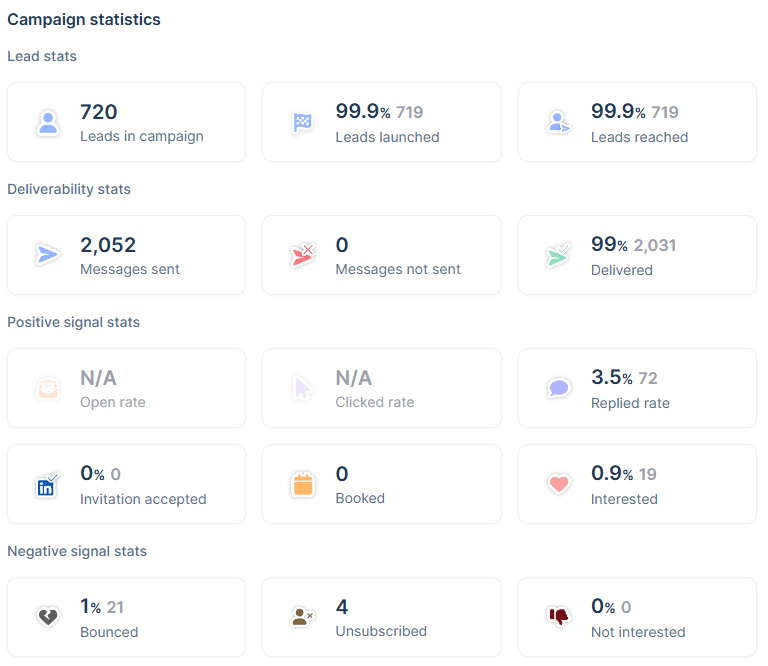Open the Invitation accepted card
768x666 pixels.
coord(126,484)
